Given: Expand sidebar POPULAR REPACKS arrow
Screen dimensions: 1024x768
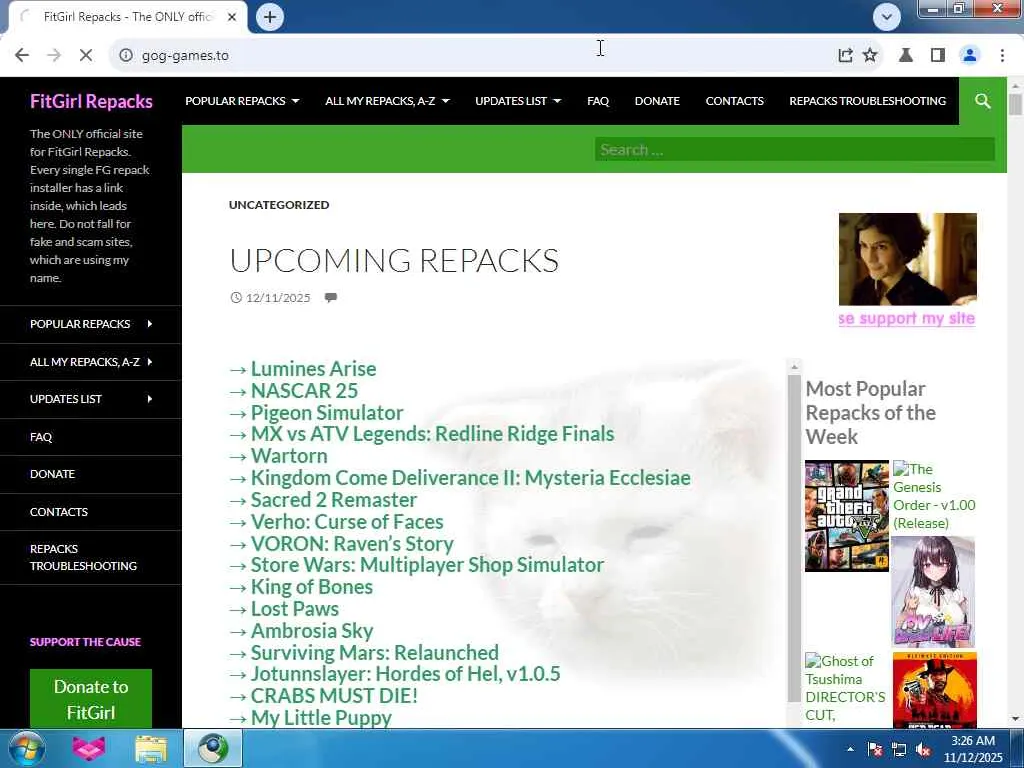Looking at the screenshot, I should point(150,324).
